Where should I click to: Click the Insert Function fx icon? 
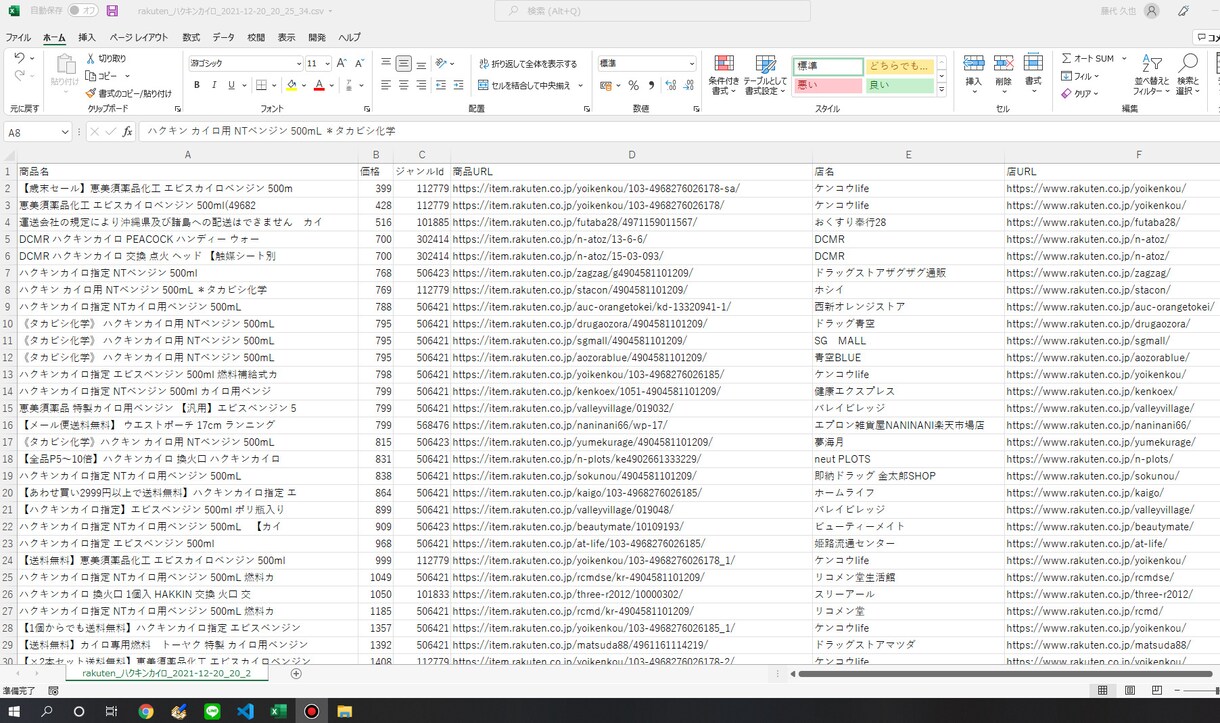tap(127, 131)
